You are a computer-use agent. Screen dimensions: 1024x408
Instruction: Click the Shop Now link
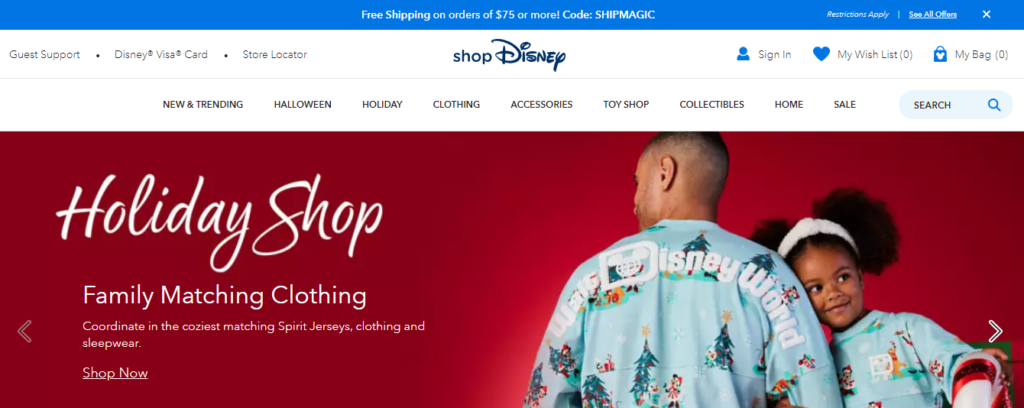[115, 373]
